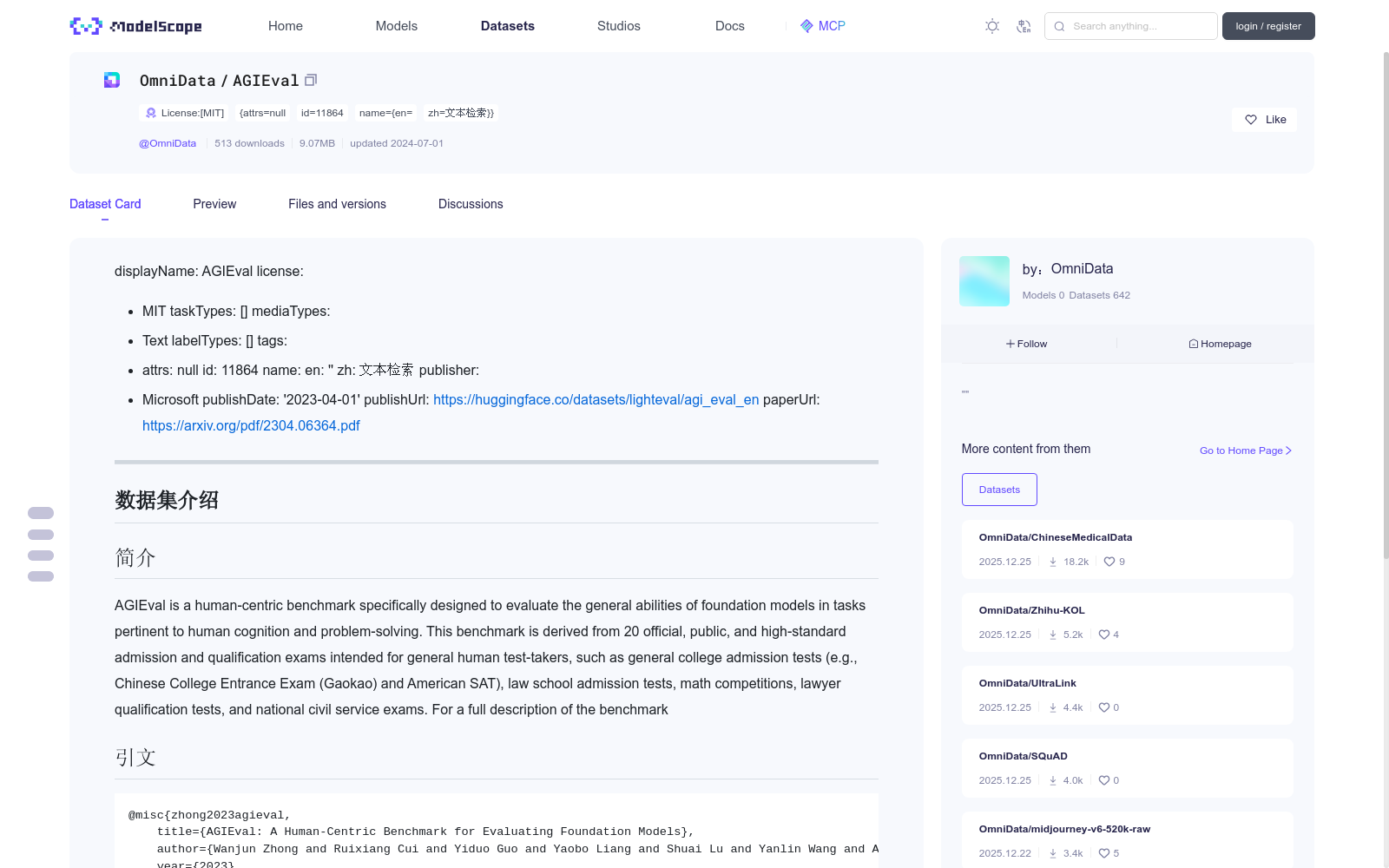Select the Dataset Card tab
Screen dimensions: 1389x868
[105, 204]
